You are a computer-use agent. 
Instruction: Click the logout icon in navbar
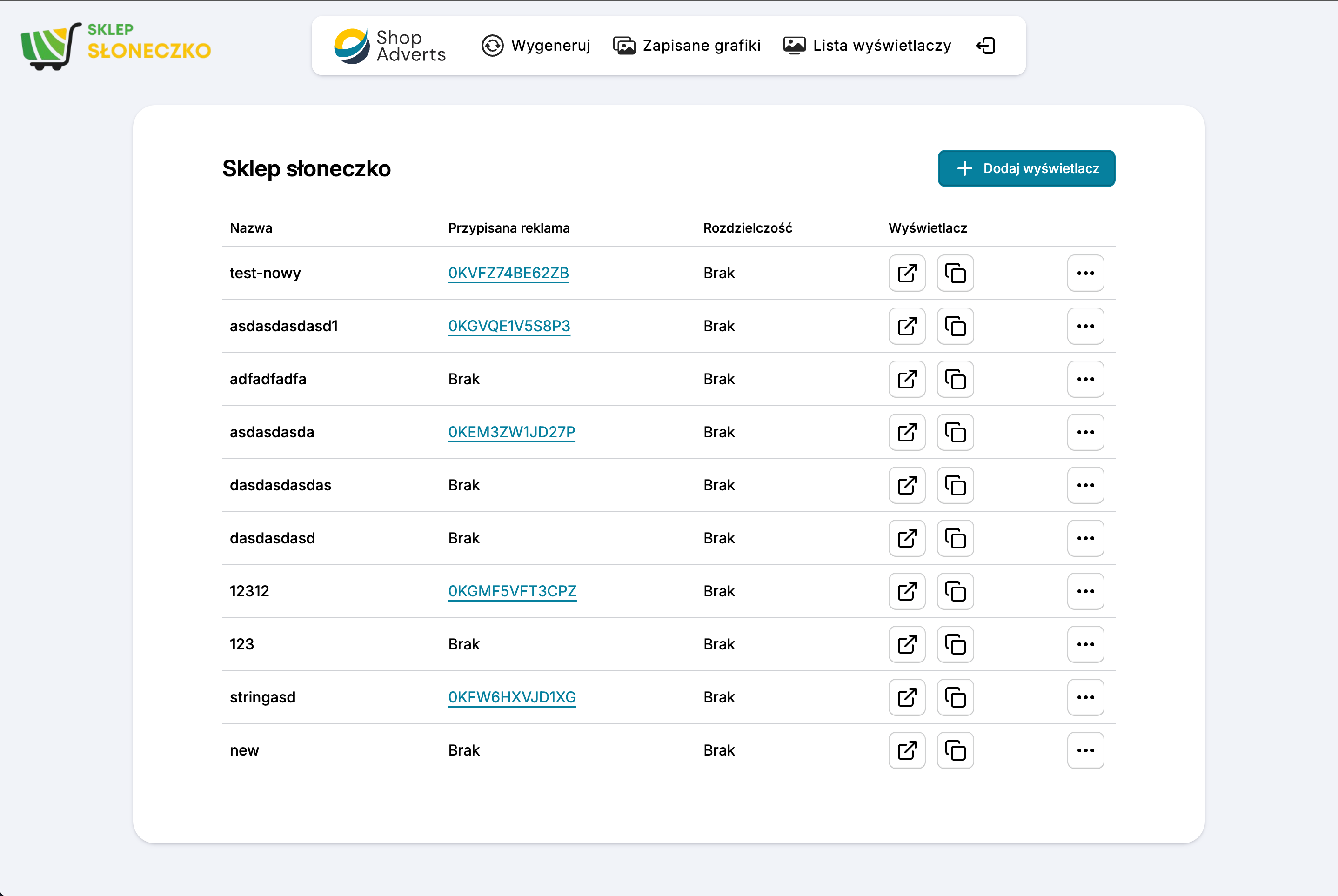point(985,46)
